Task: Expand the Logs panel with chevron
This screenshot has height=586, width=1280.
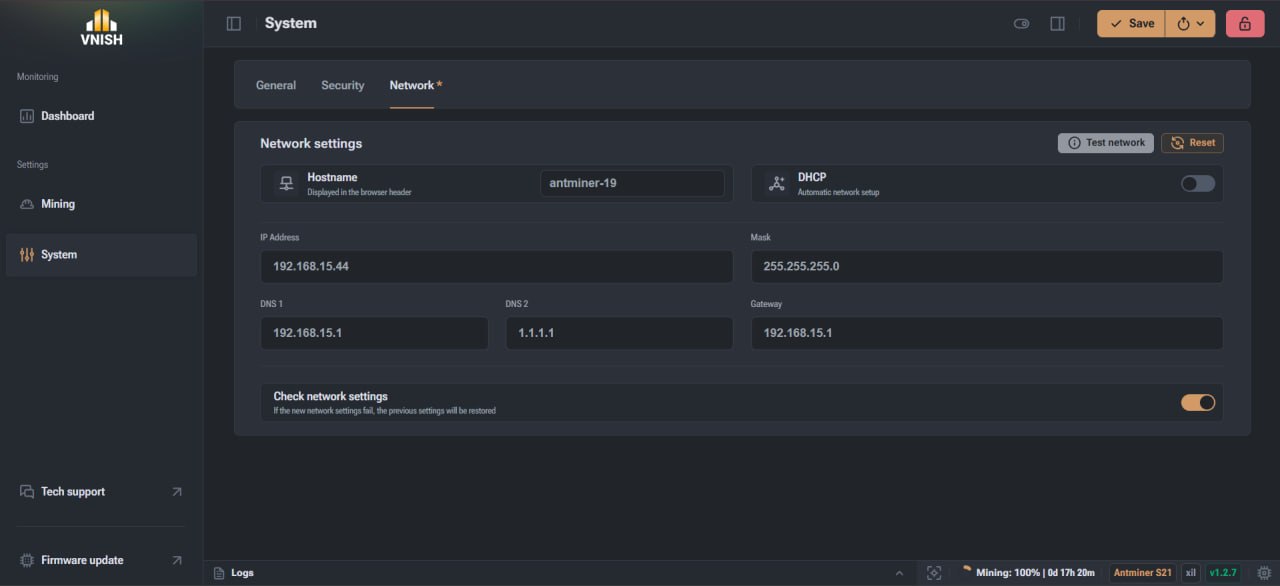Action: tap(899, 573)
